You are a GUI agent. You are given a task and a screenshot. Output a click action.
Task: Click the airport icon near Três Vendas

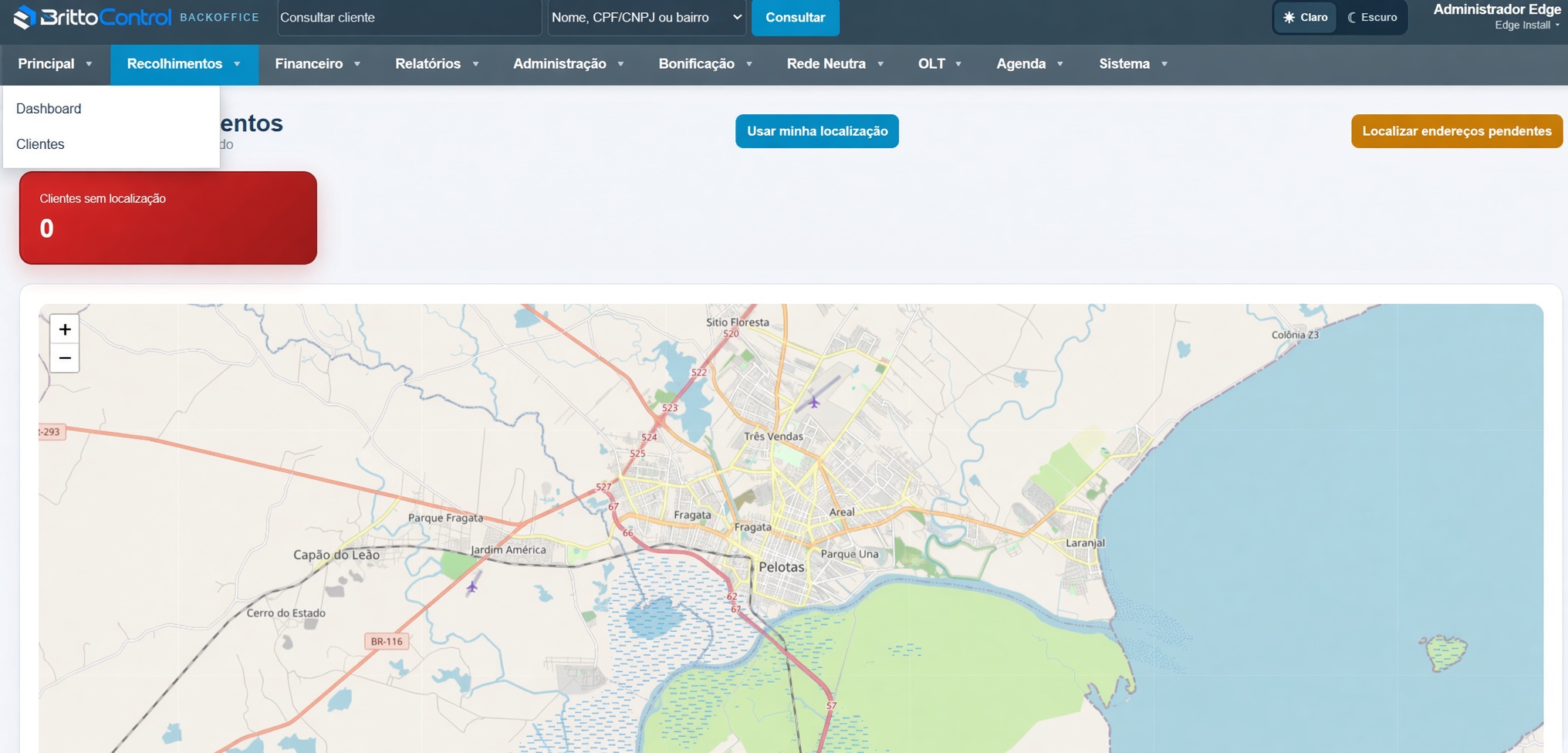click(x=813, y=402)
